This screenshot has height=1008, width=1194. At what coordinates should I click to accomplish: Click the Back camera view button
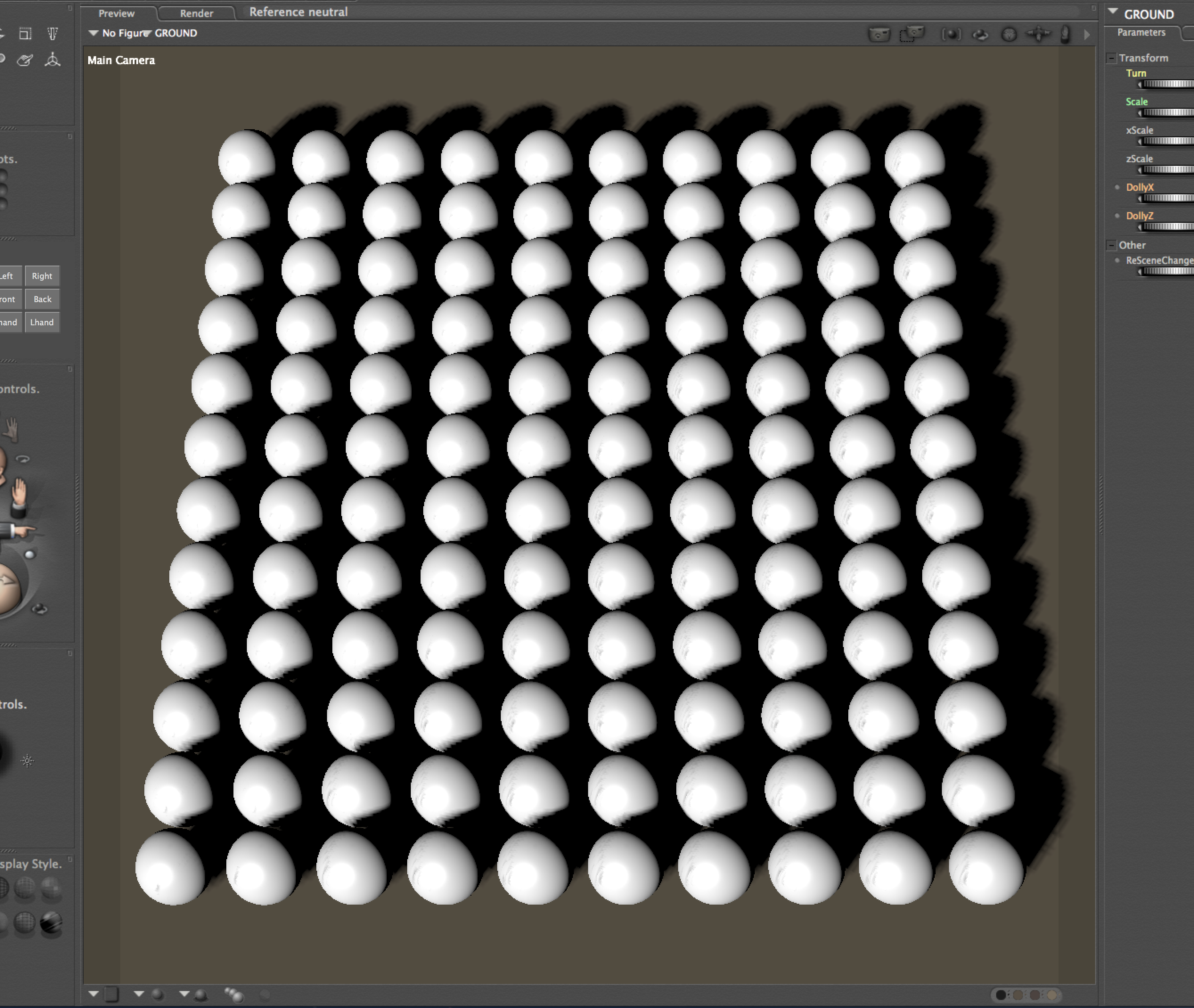(x=42, y=299)
